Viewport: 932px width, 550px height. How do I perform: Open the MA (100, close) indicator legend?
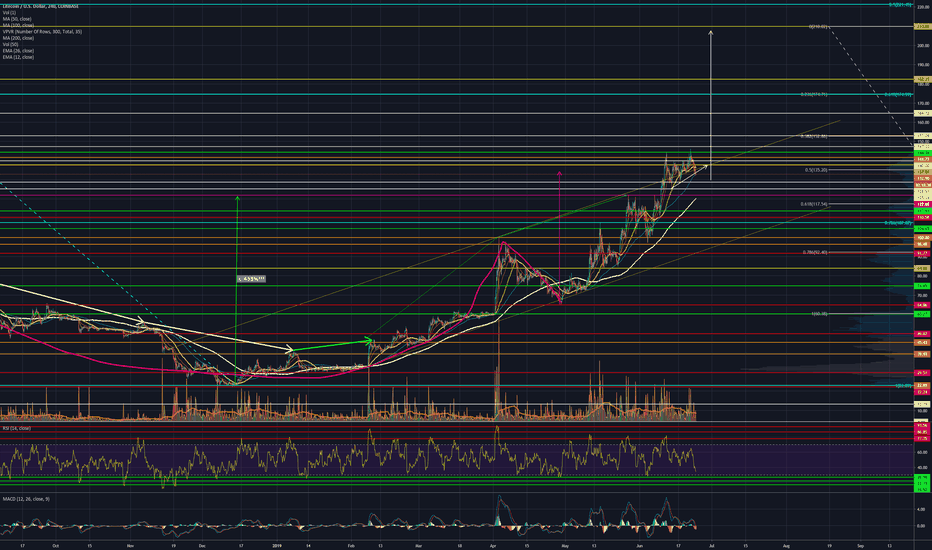pyautogui.click(x=18, y=26)
